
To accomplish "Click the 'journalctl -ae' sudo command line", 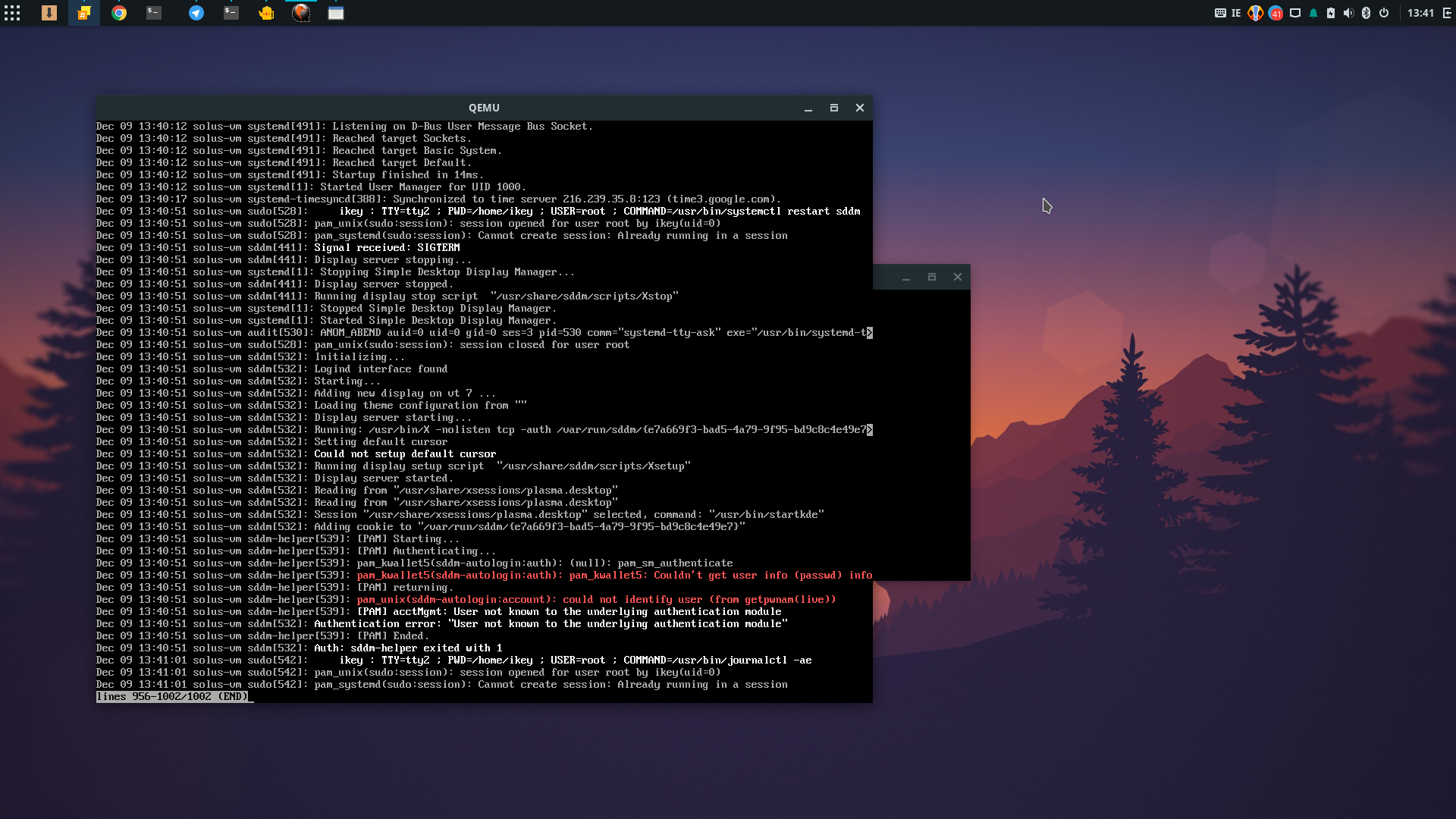I will click(x=454, y=661).
